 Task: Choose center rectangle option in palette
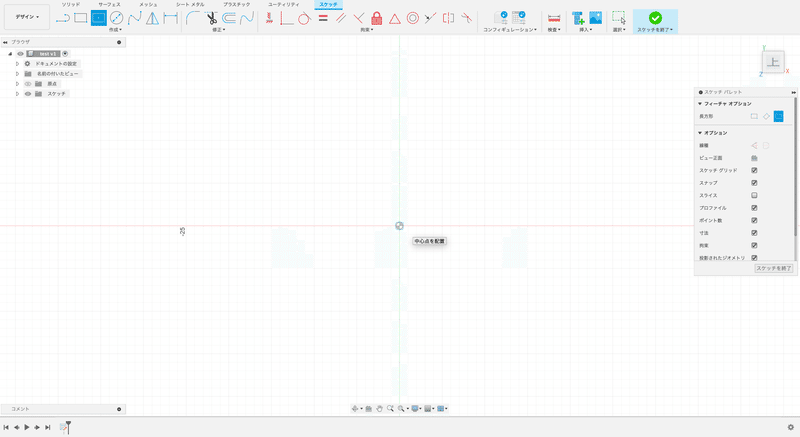click(x=779, y=116)
